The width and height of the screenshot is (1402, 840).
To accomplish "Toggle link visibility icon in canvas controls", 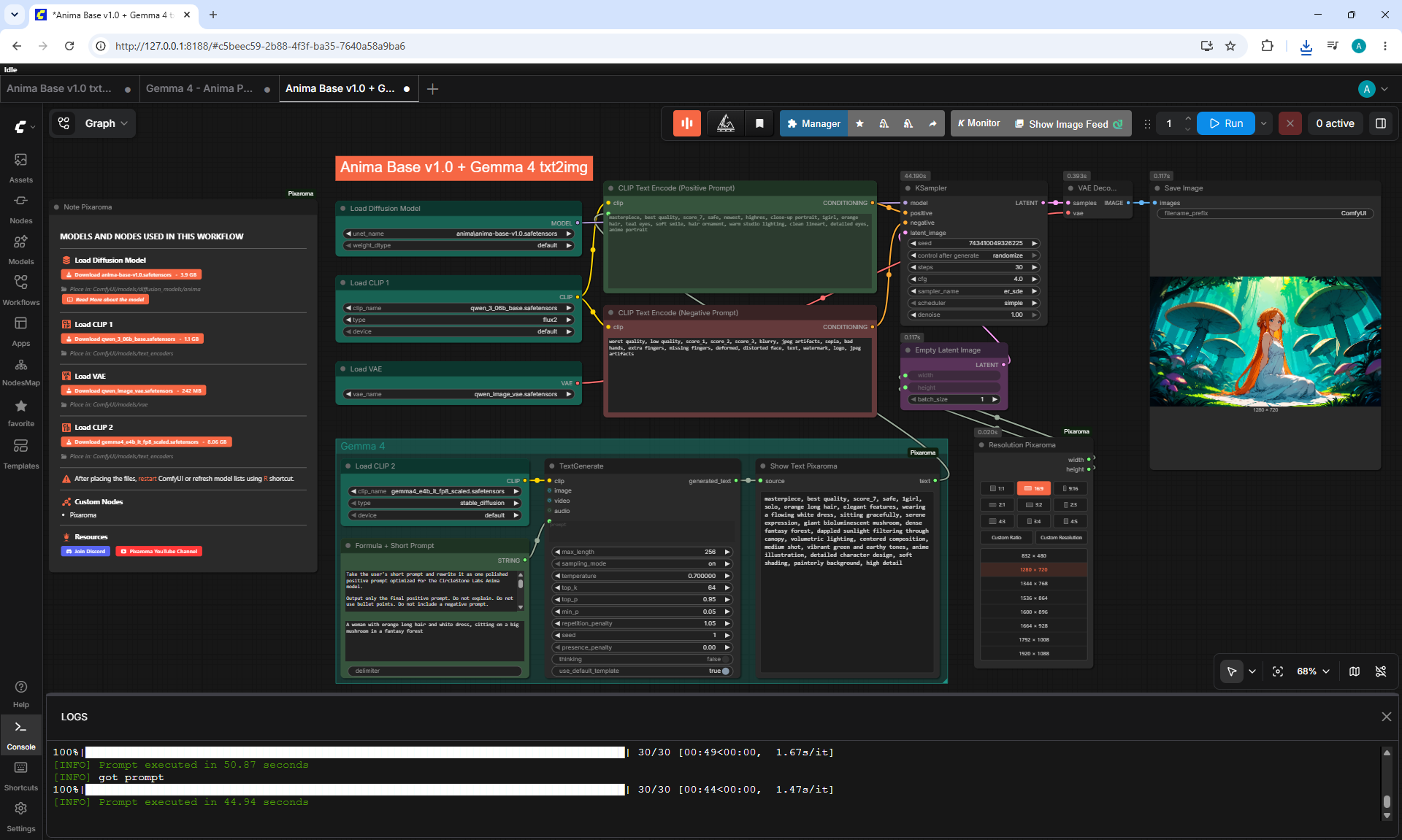I will 1381,671.
